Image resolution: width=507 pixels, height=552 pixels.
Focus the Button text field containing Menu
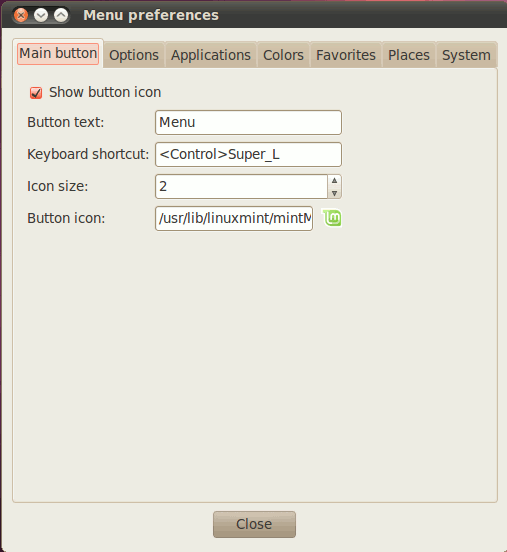pyautogui.click(x=248, y=123)
